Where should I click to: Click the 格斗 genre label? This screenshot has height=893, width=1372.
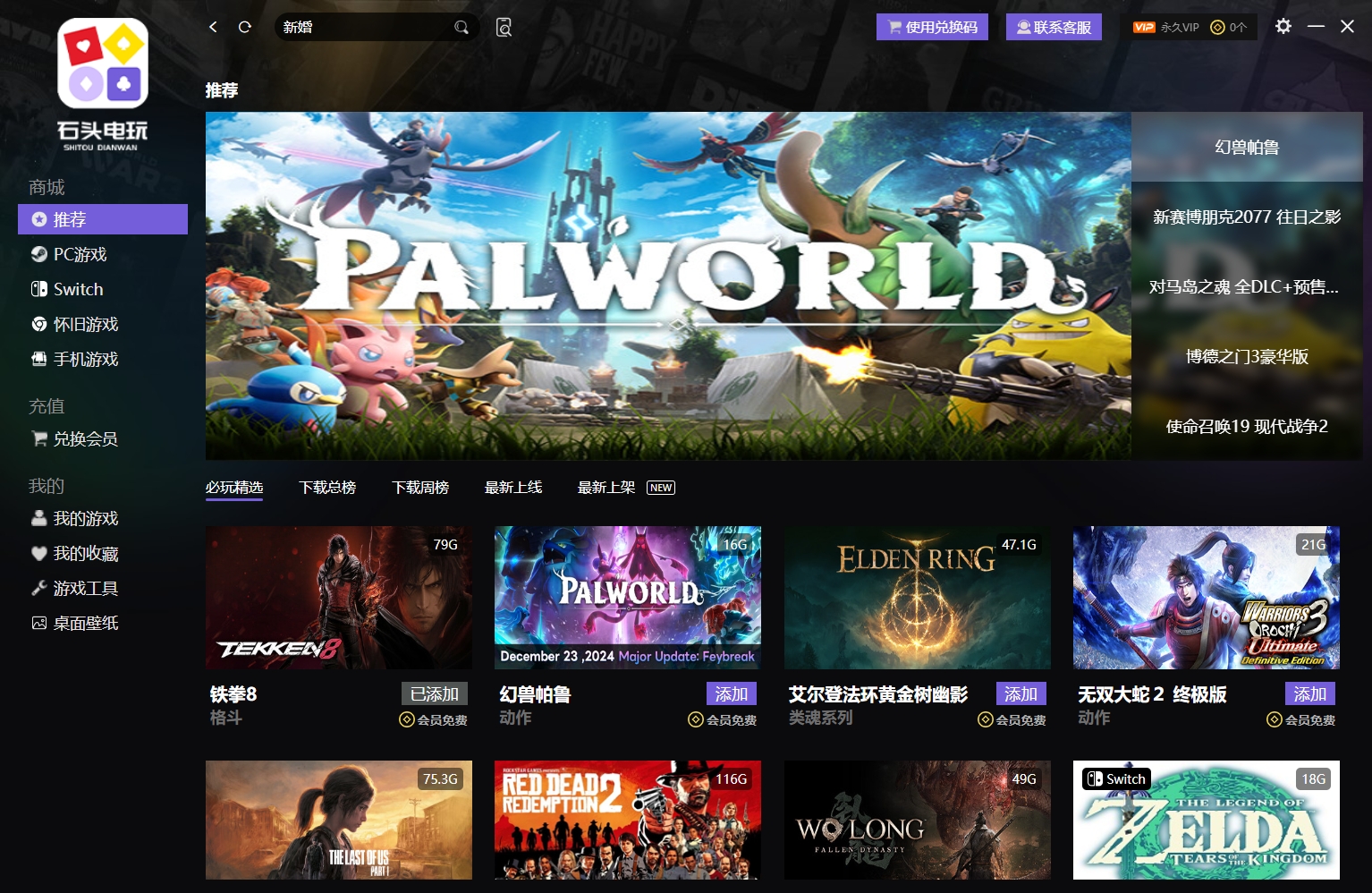pyautogui.click(x=225, y=718)
